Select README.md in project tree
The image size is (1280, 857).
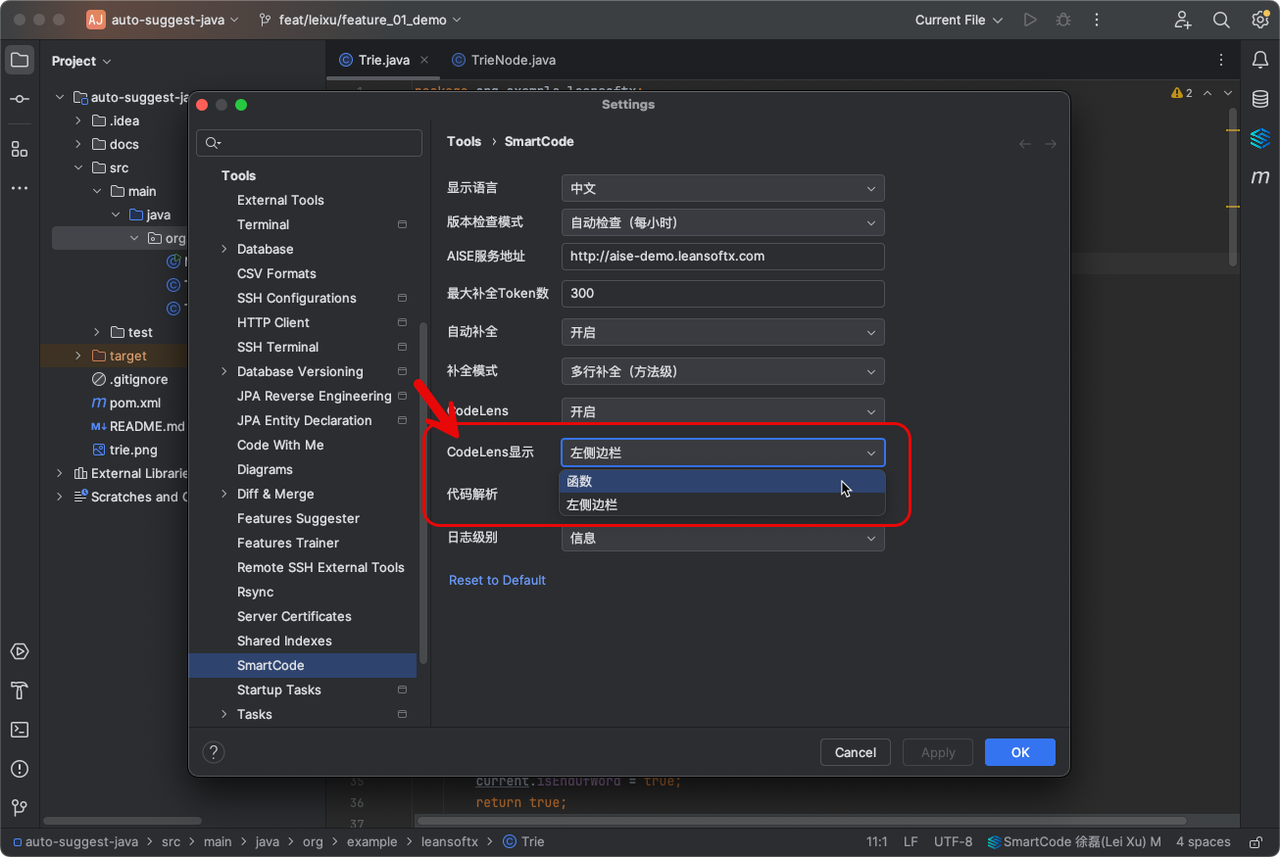[x=137, y=426]
